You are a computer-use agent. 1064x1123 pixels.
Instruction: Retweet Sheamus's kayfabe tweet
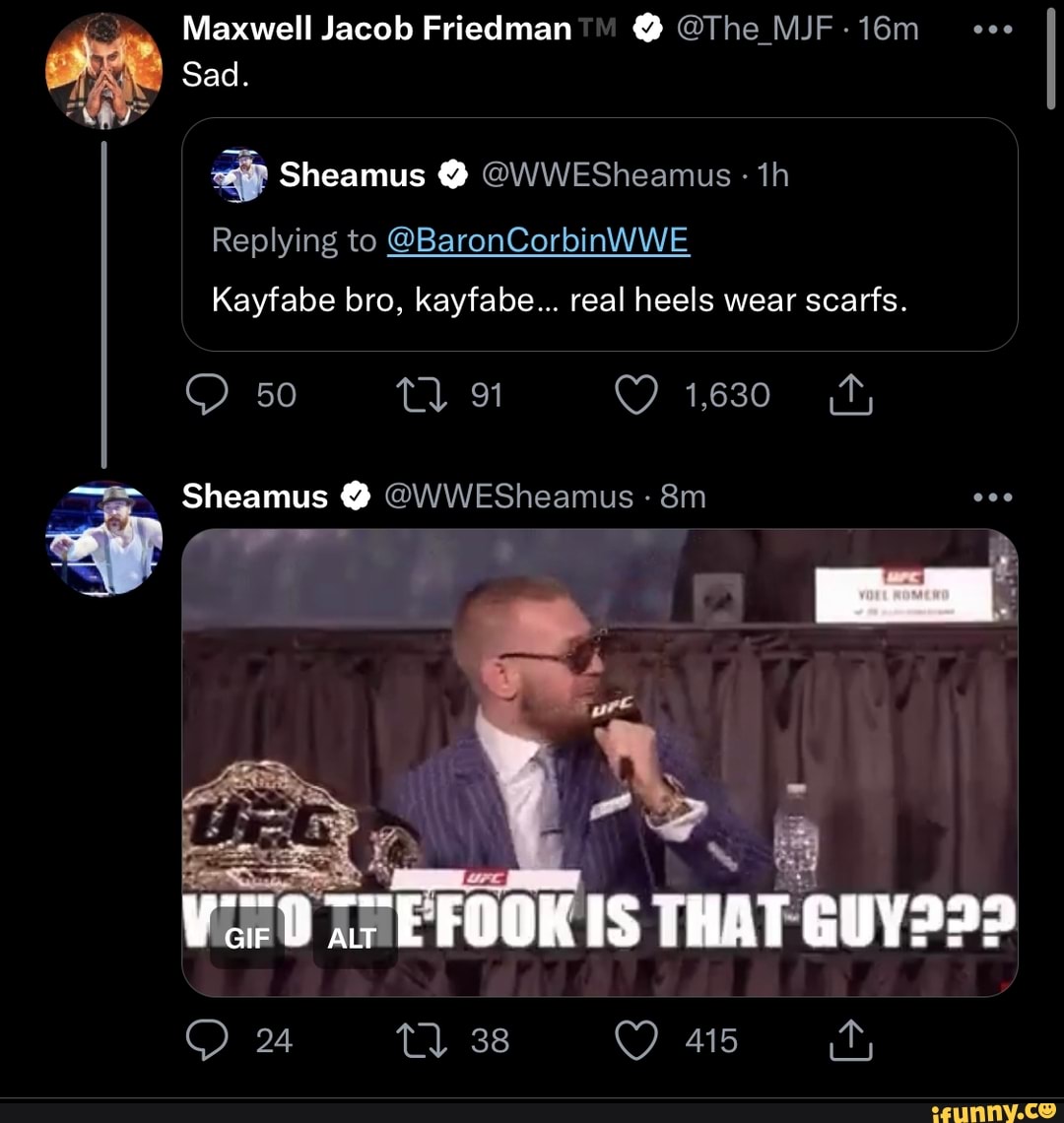coord(426,394)
